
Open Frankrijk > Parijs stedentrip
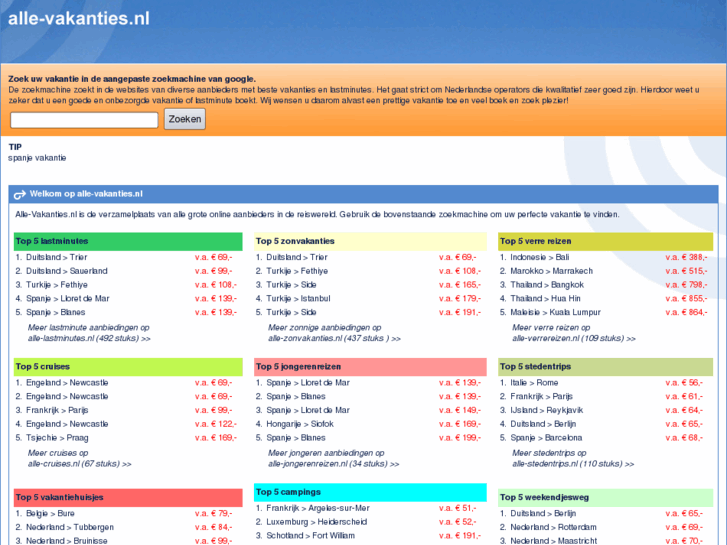point(542,397)
